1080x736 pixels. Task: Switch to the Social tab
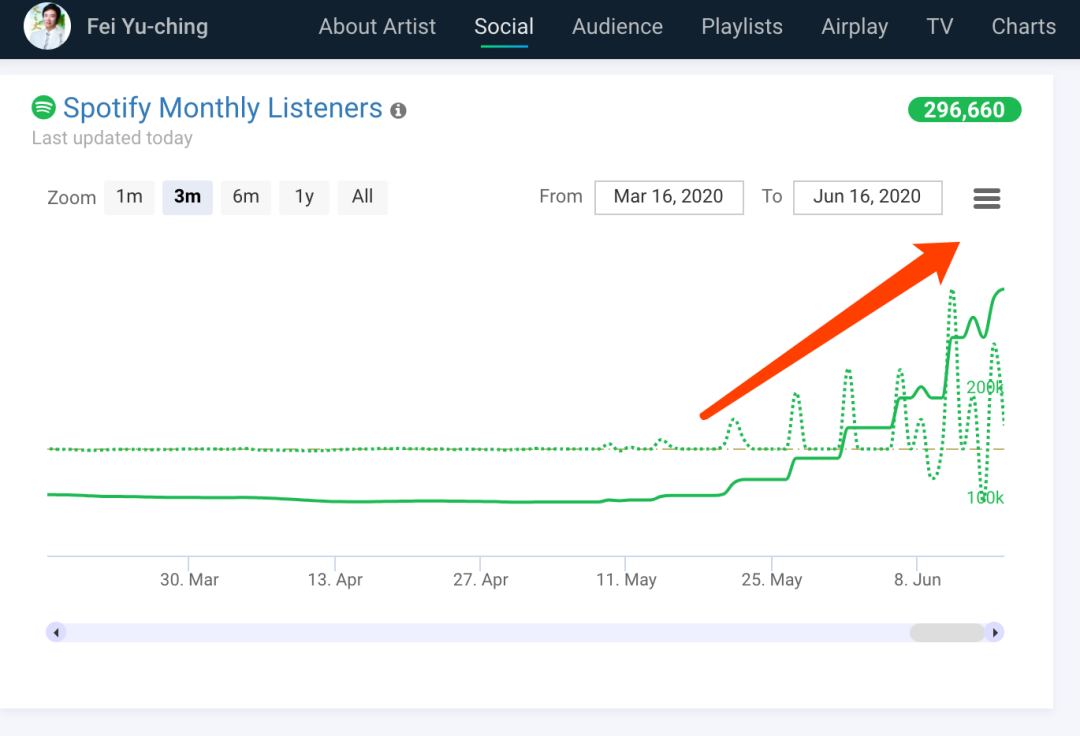[504, 27]
